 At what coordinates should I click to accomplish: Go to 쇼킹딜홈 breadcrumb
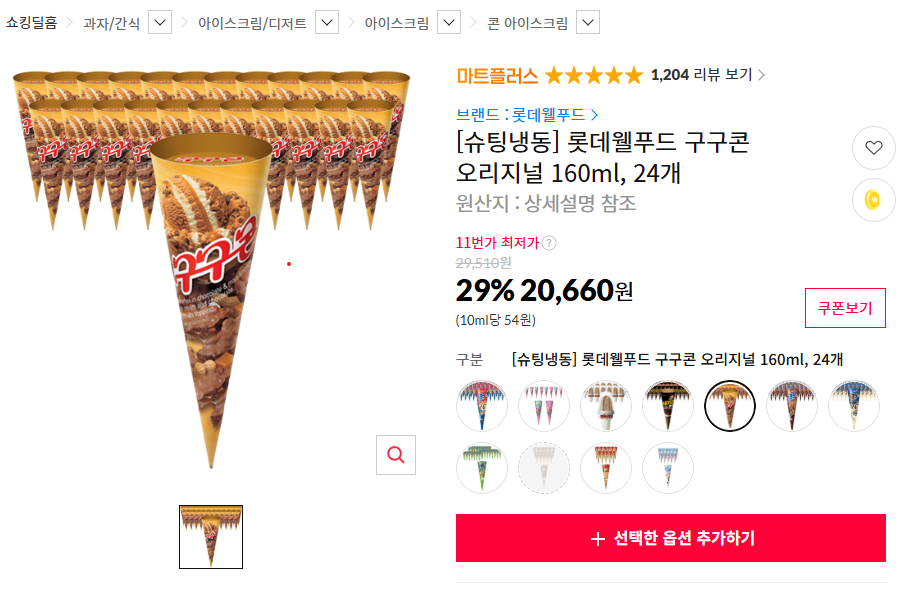[31, 22]
